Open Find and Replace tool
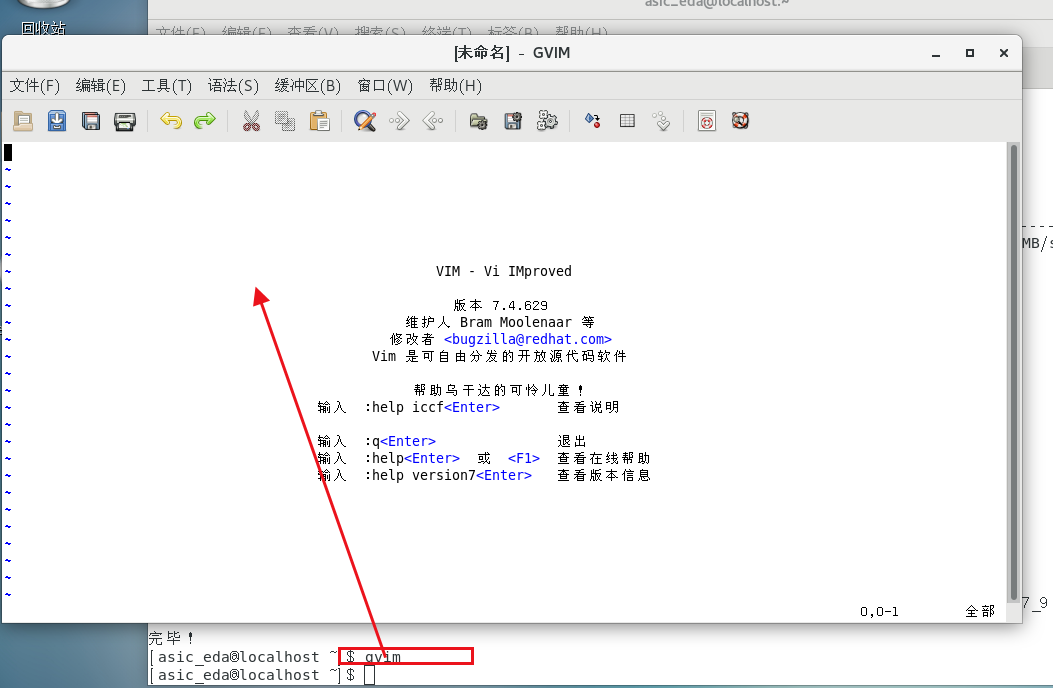 [x=365, y=121]
